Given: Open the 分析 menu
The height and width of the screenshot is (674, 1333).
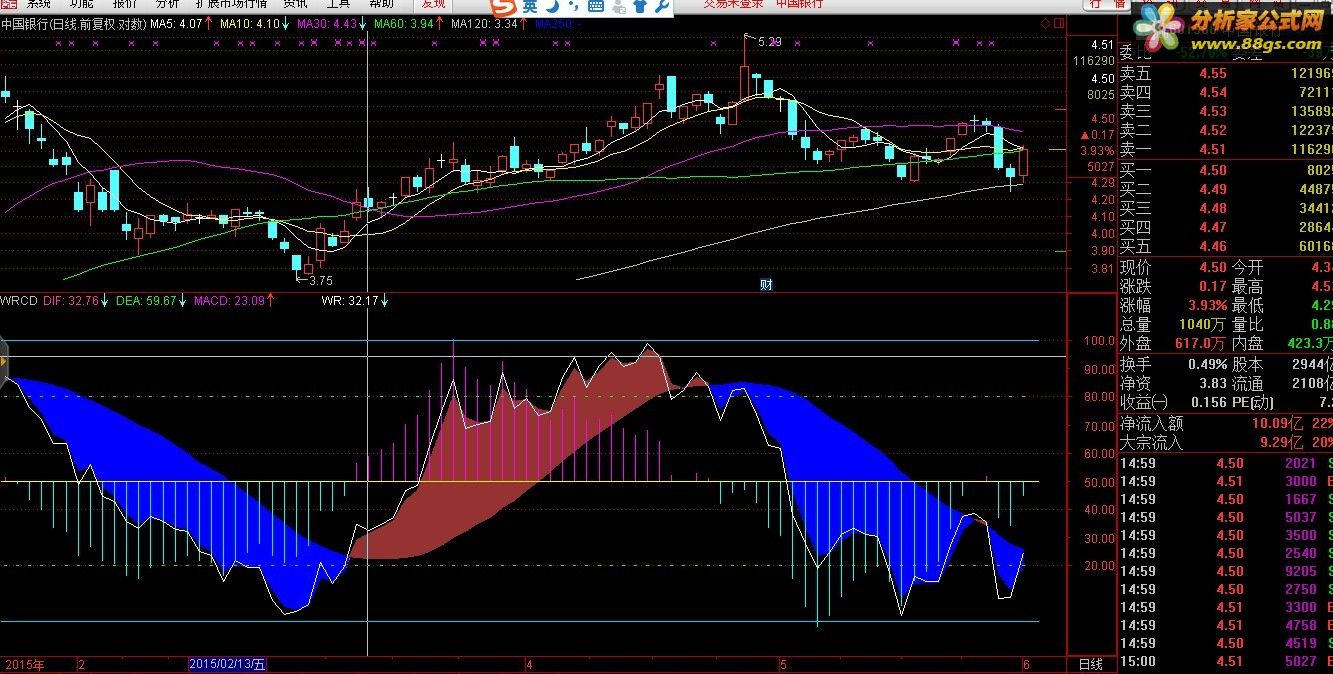Looking at the screenshot, I should point(168,4).
